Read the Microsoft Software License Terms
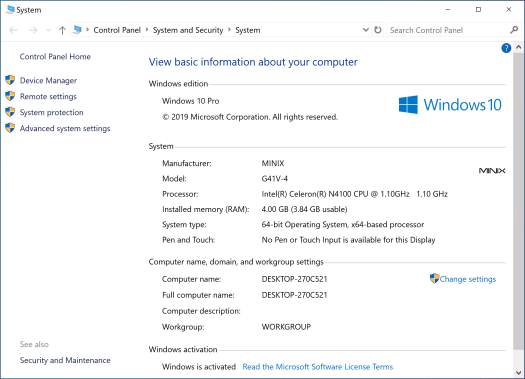Viewport: 525px width, 379px height. (317, 367)
